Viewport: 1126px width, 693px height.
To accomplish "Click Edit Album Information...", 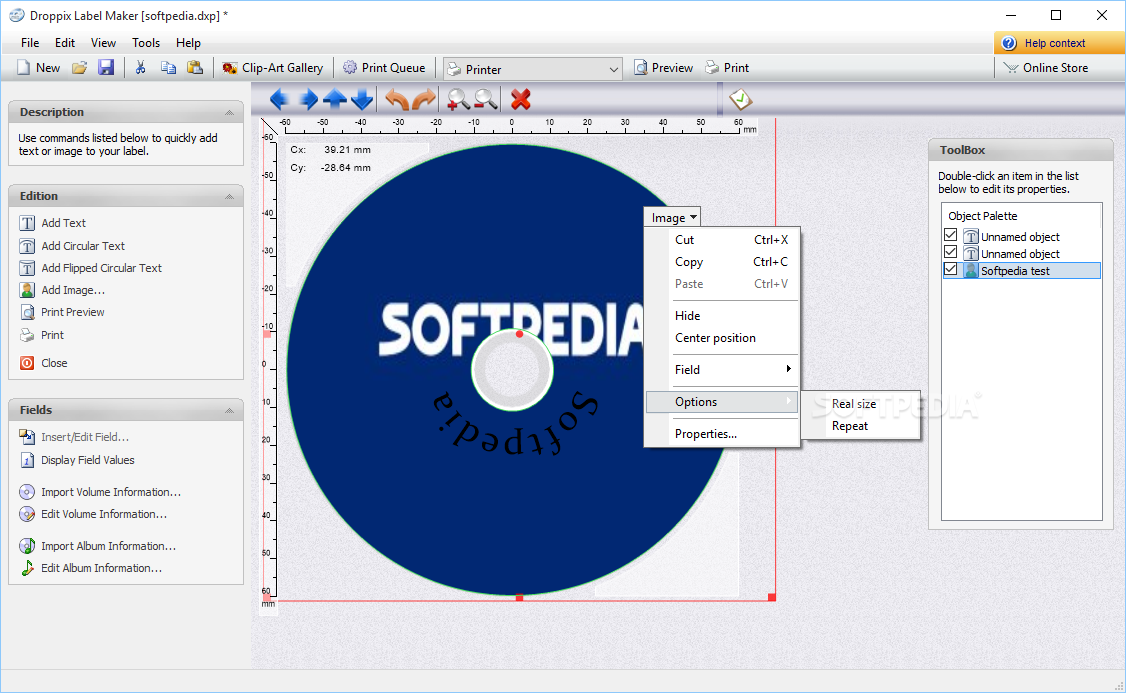I will [91, 568].
